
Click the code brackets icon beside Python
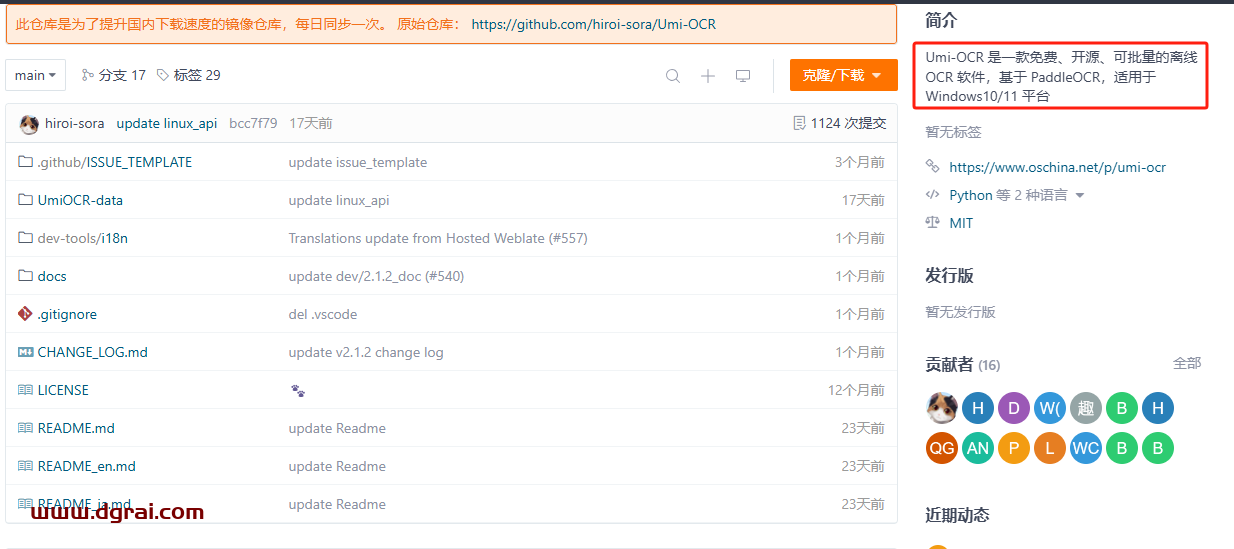click(933, 195)
